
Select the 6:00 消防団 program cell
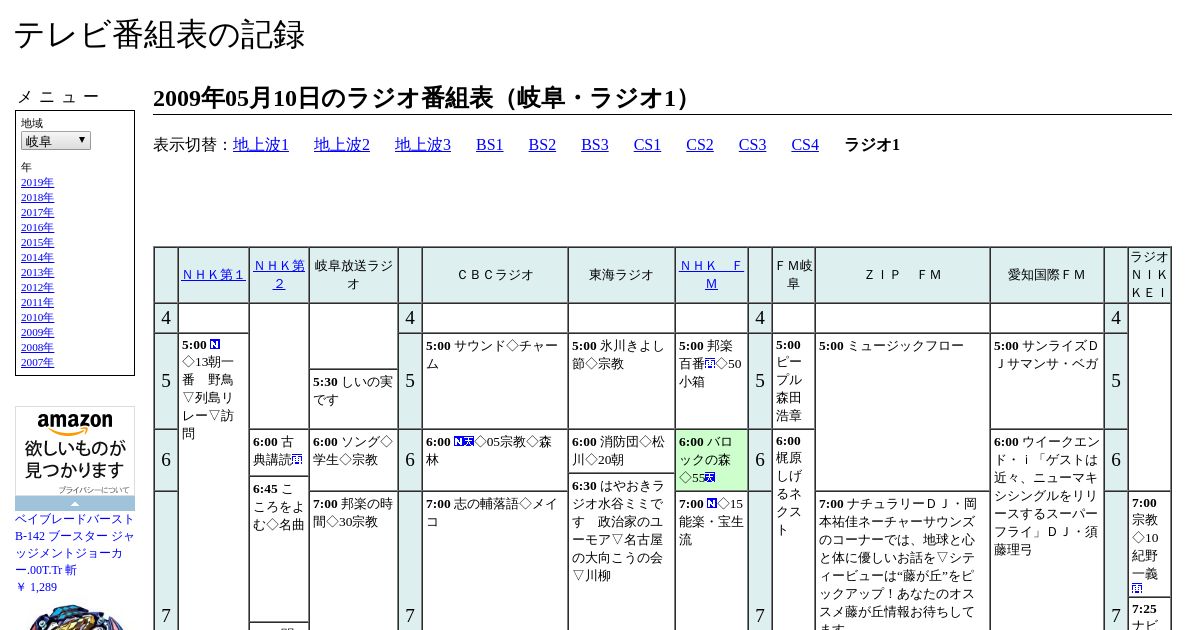(622, 451)
